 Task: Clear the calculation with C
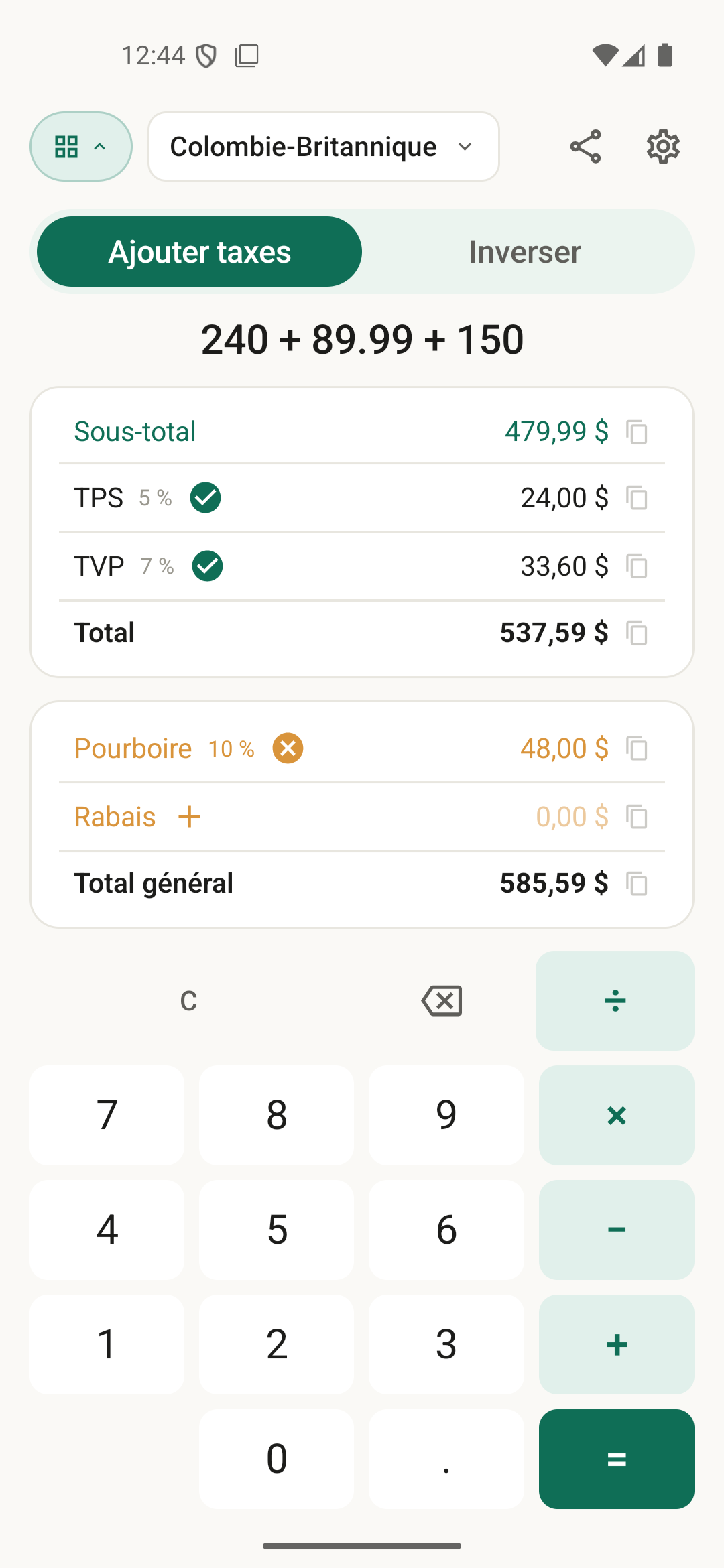pos(188,1001)
